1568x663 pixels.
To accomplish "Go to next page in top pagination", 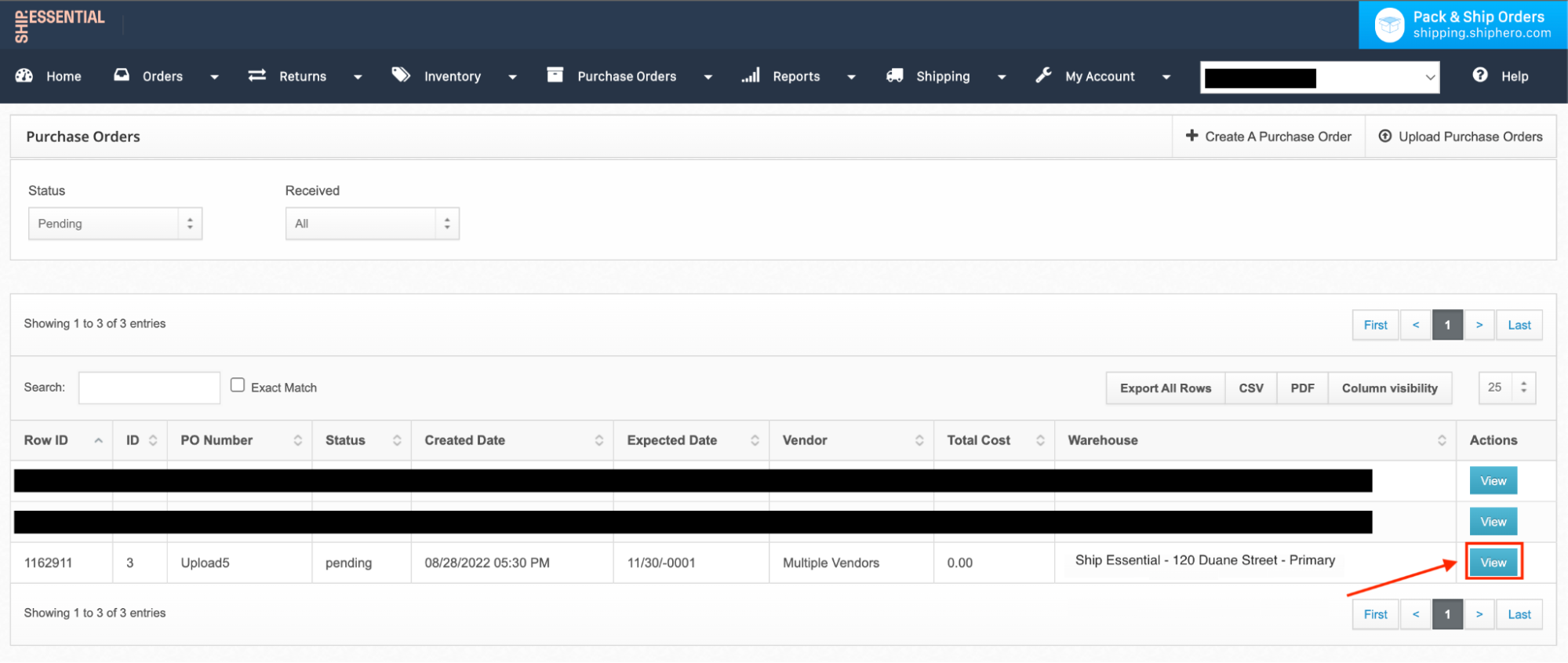I will pyautogui.click(x=1479, y=325).
